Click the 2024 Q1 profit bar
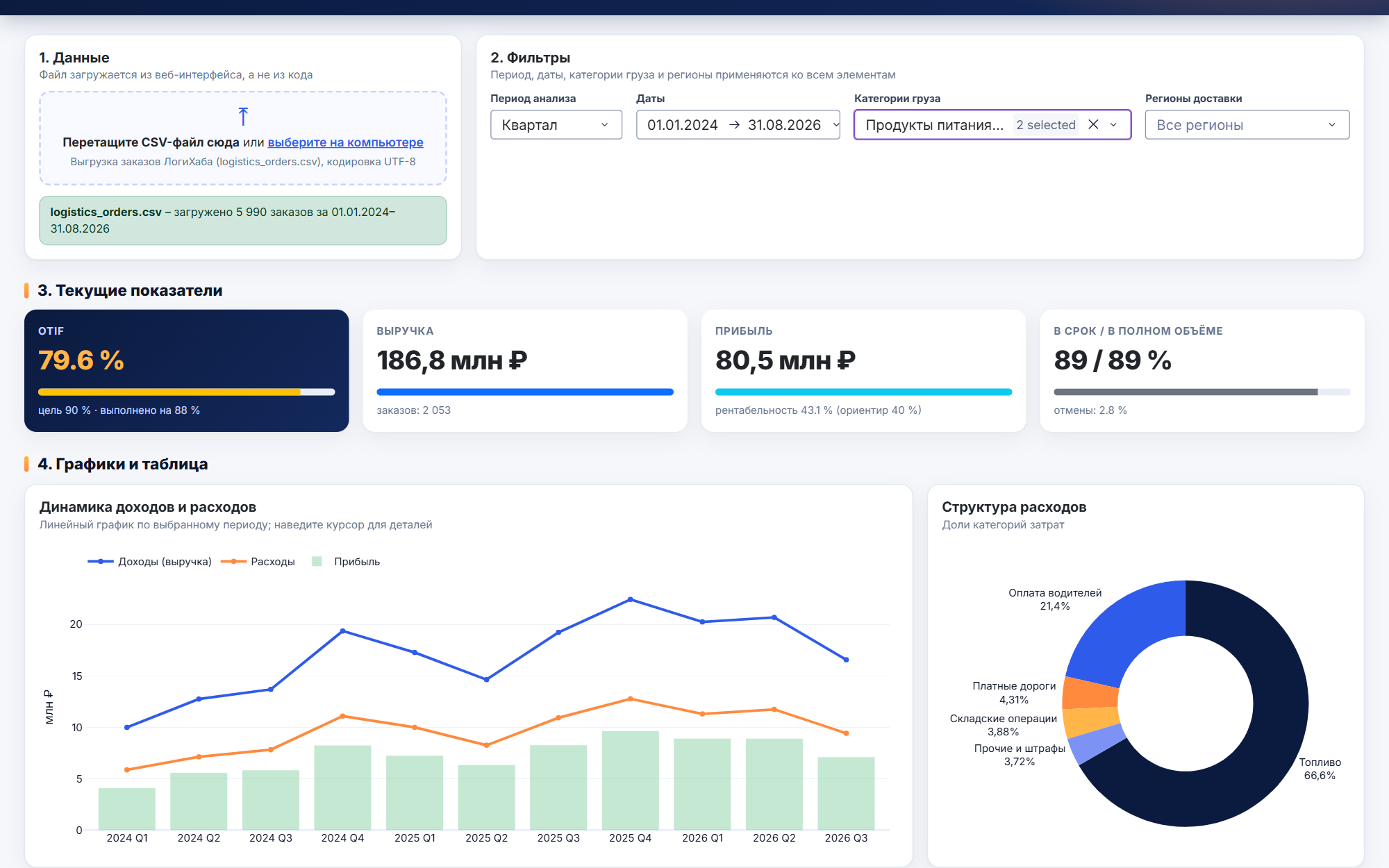This screenshot has width=1389, height=868. (x=127, y=809)
